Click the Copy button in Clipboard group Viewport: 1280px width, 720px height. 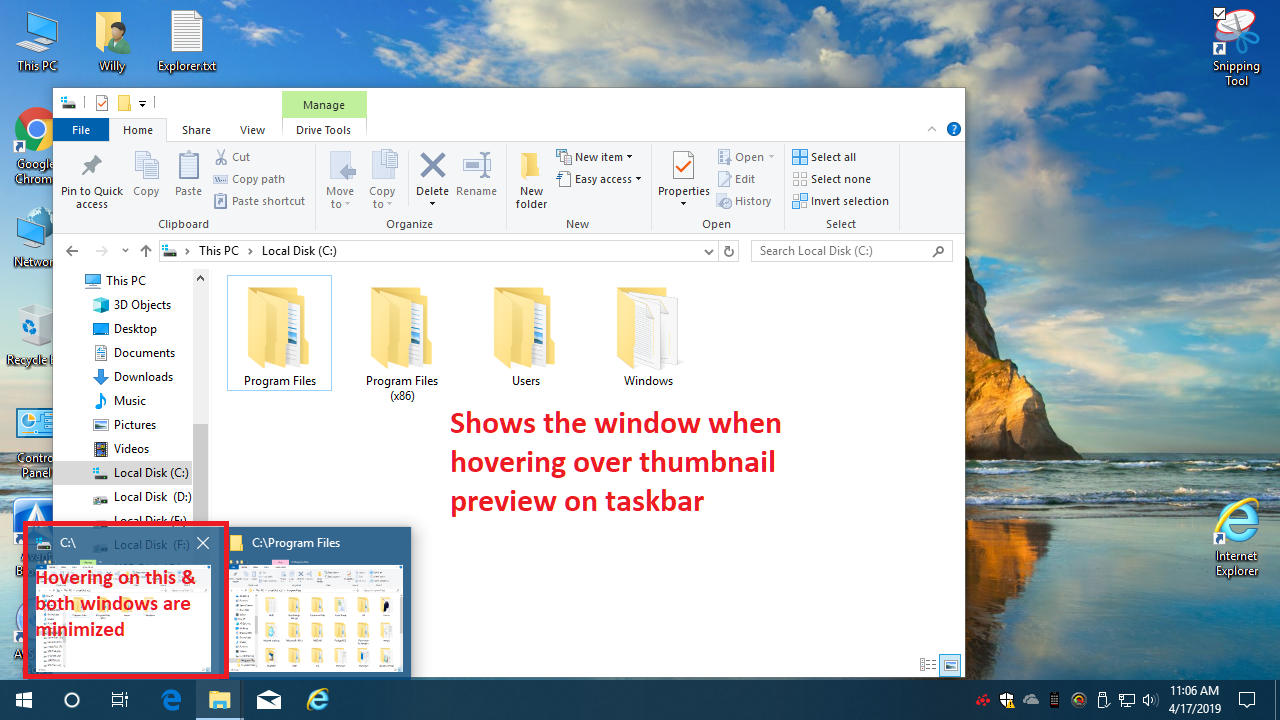(146, 176)
